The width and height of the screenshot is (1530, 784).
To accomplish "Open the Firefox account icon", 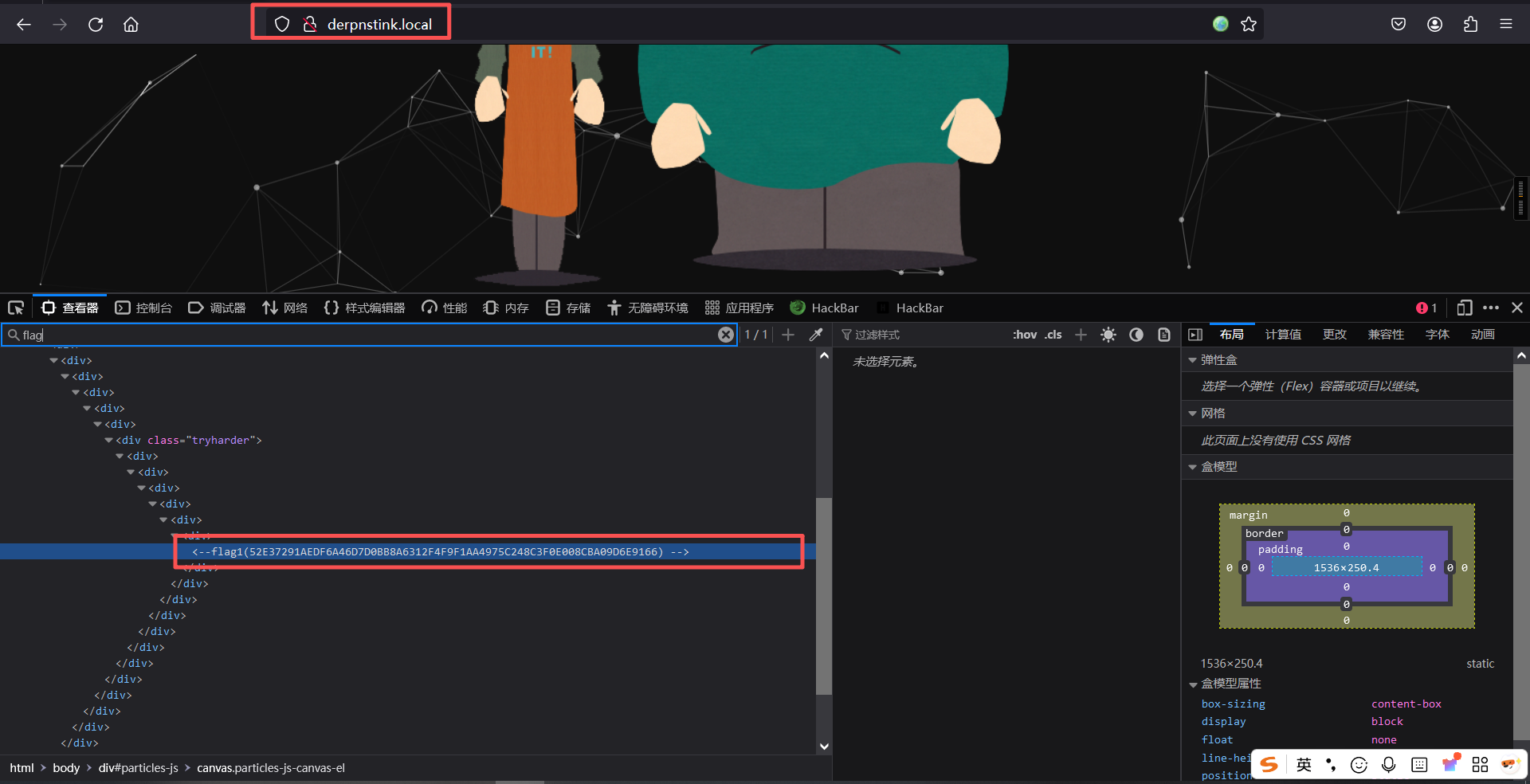I will [1434, 25].
